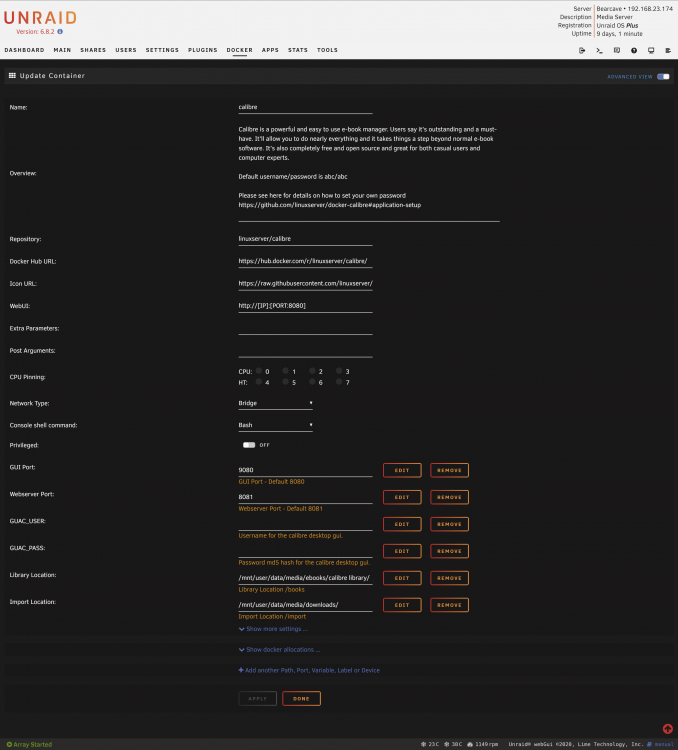Click the Array Started status icon

[x=9, y=744]
